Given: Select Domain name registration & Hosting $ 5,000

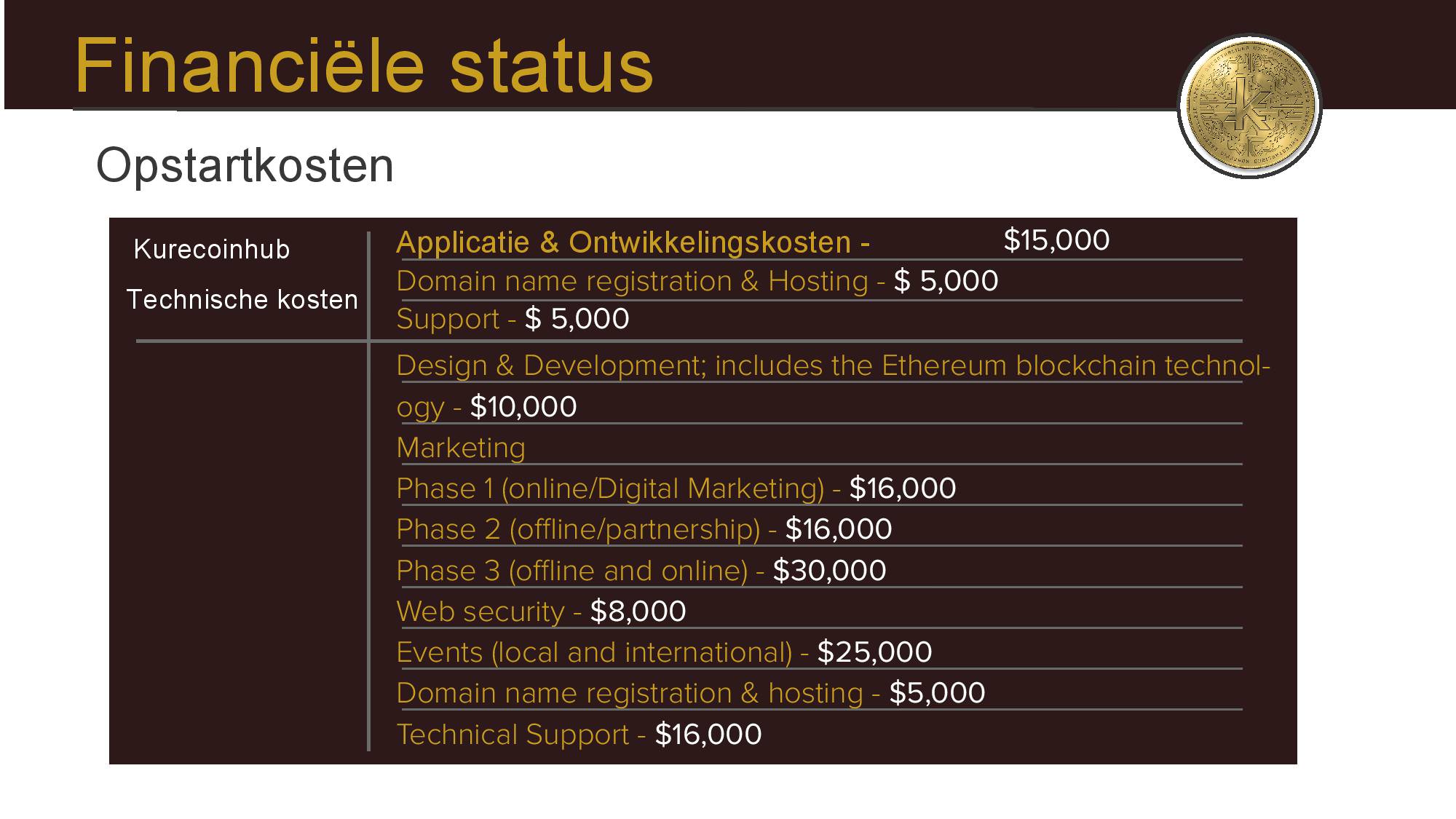Looking at the screenshot, I should pos(697,281).
